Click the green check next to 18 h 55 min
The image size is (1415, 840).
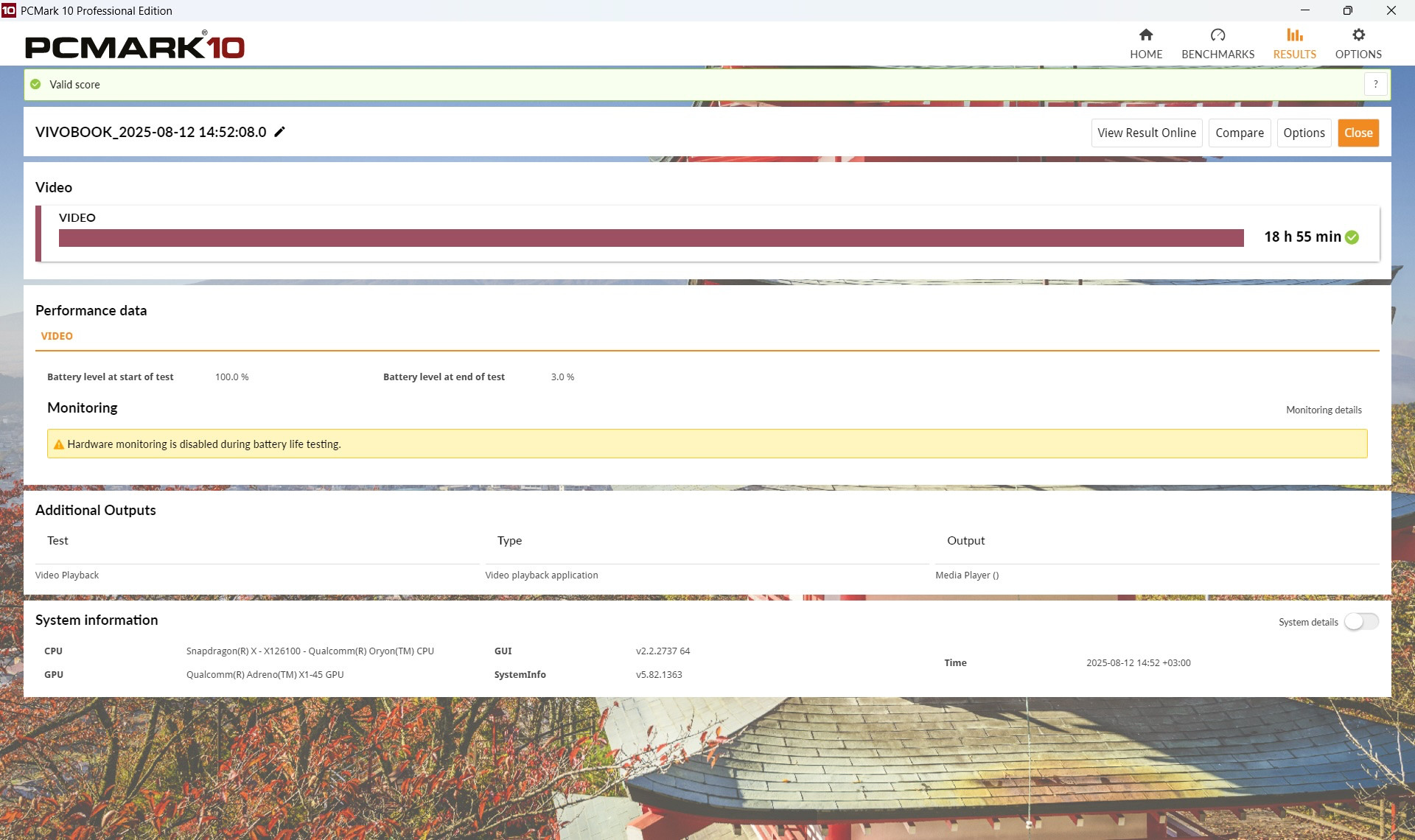tap(1352, 237)
